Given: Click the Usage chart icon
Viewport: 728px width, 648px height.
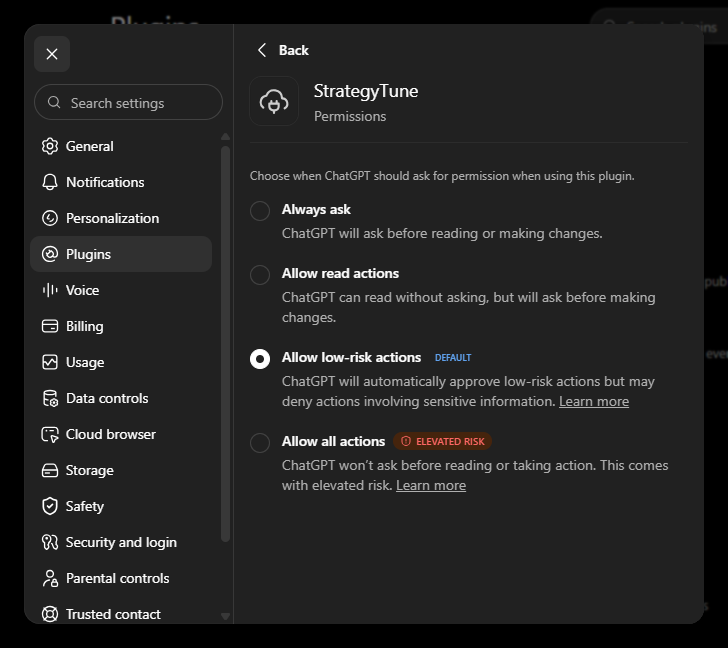Looking at the screenshot, I should pos(50,362).
